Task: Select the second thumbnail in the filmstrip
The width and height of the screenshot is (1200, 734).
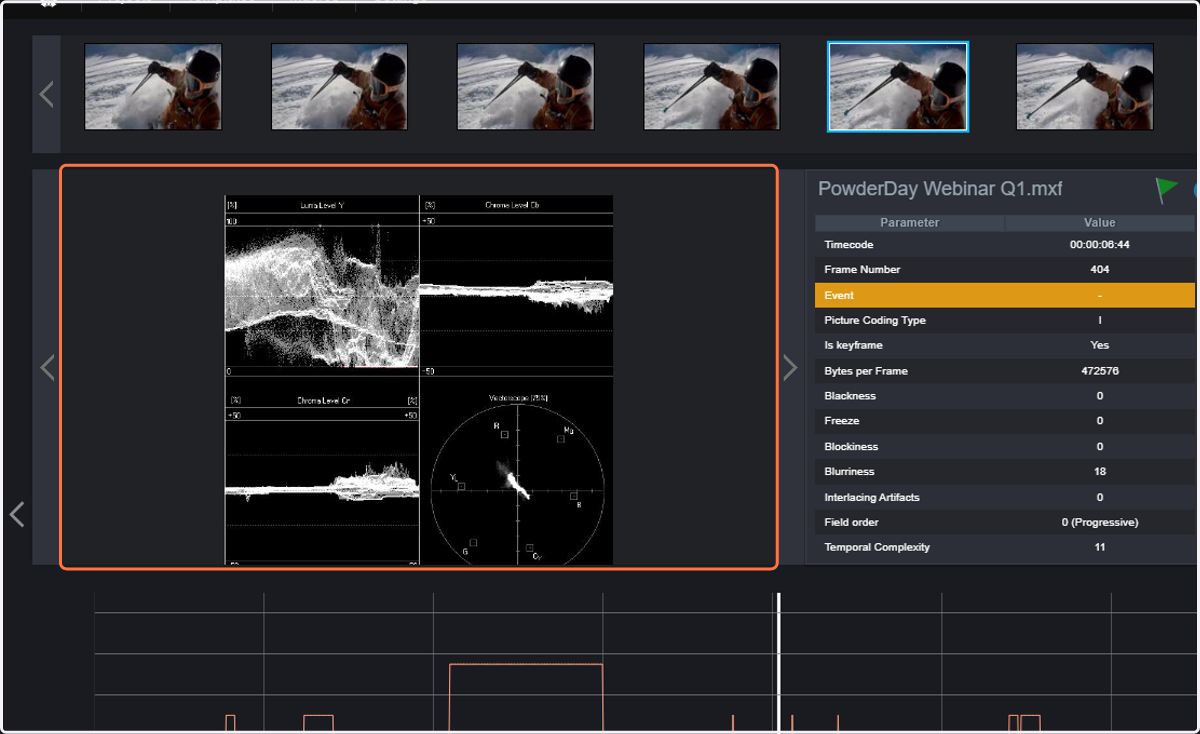Action: tap(339, 87)
